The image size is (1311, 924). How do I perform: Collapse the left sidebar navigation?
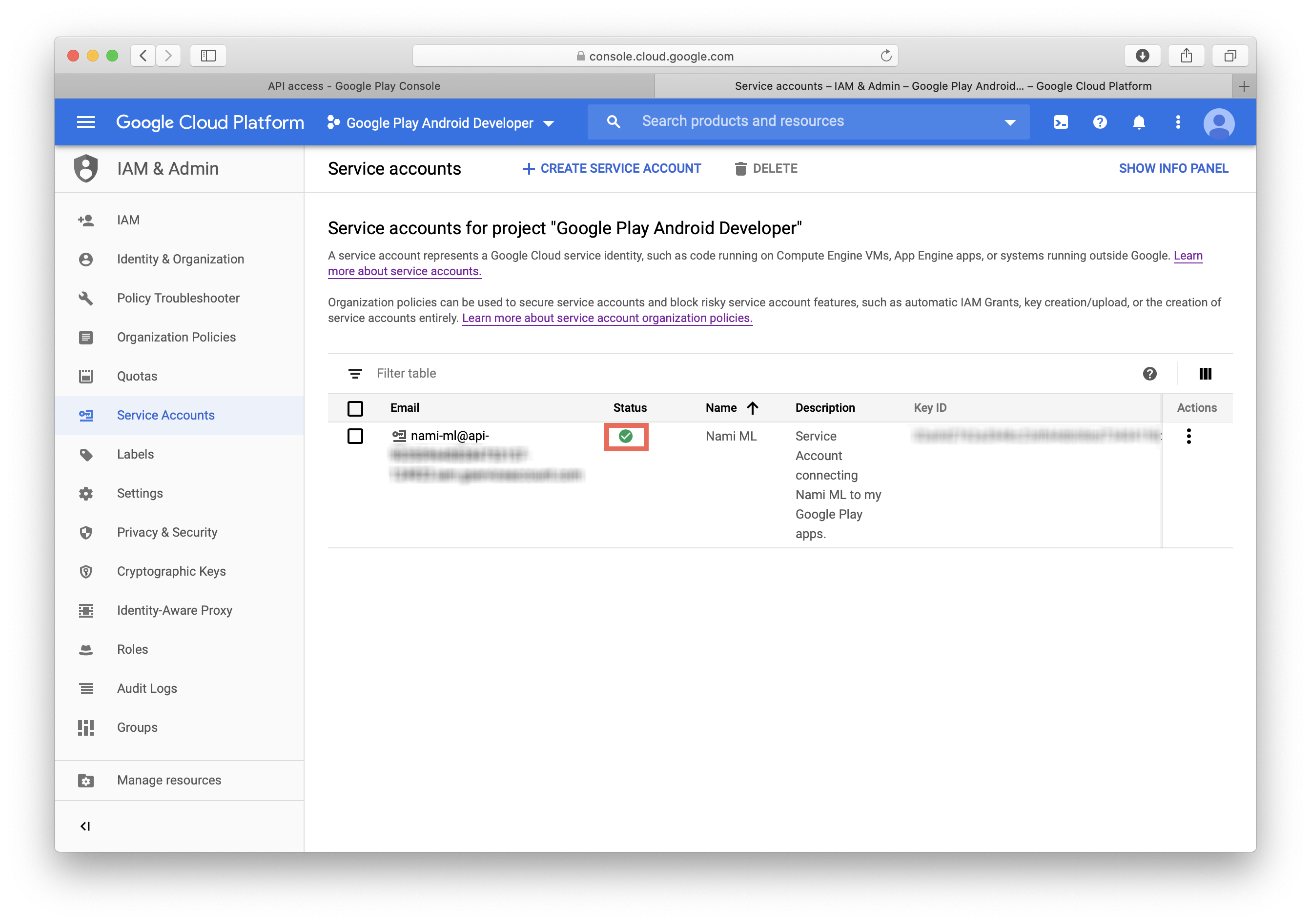pyautogui.click(x=85, y=826)
